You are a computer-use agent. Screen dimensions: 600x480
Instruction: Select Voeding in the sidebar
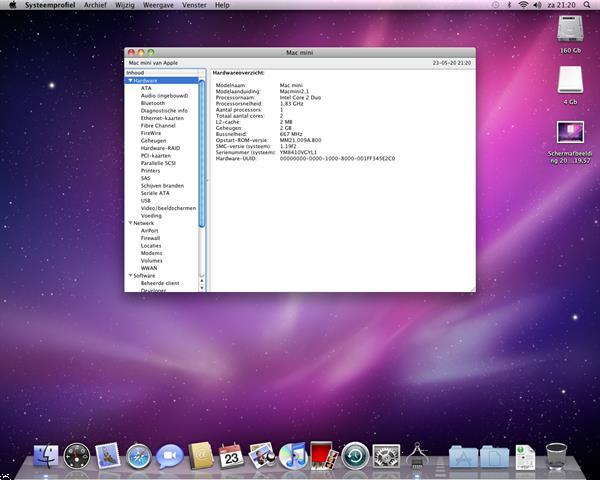[151, 216]
